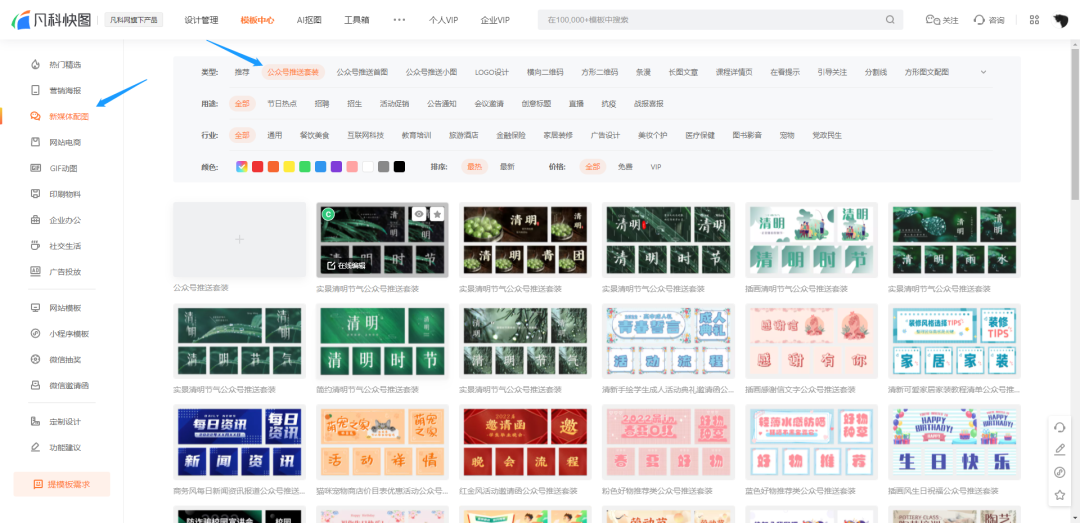Click floating edit pencil icon
This screenshot has width=1080, height=523.
[x=1060, y=449]
